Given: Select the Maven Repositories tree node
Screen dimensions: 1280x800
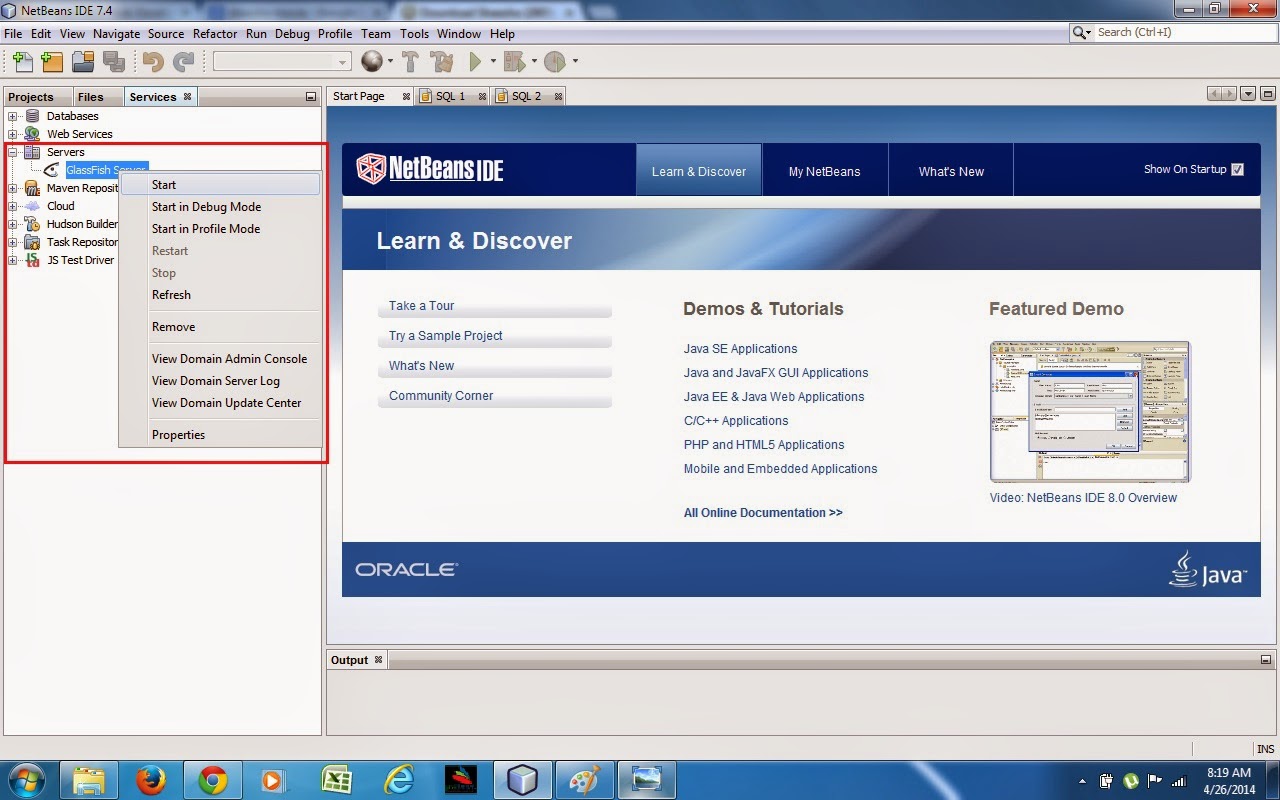Looking at the screenshot, I should tap(83, 188).
